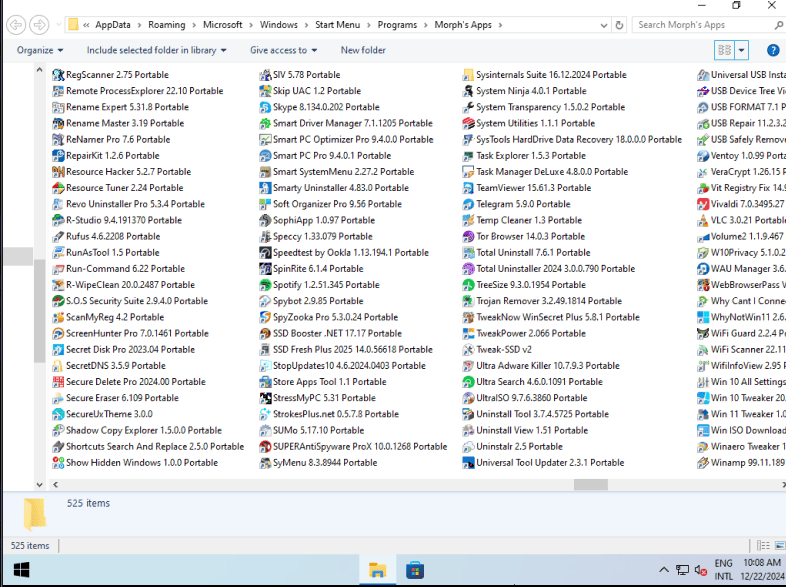Click the Speedtest by Ookla icon
Screen dimensions: 786x587
click(265, 253)
